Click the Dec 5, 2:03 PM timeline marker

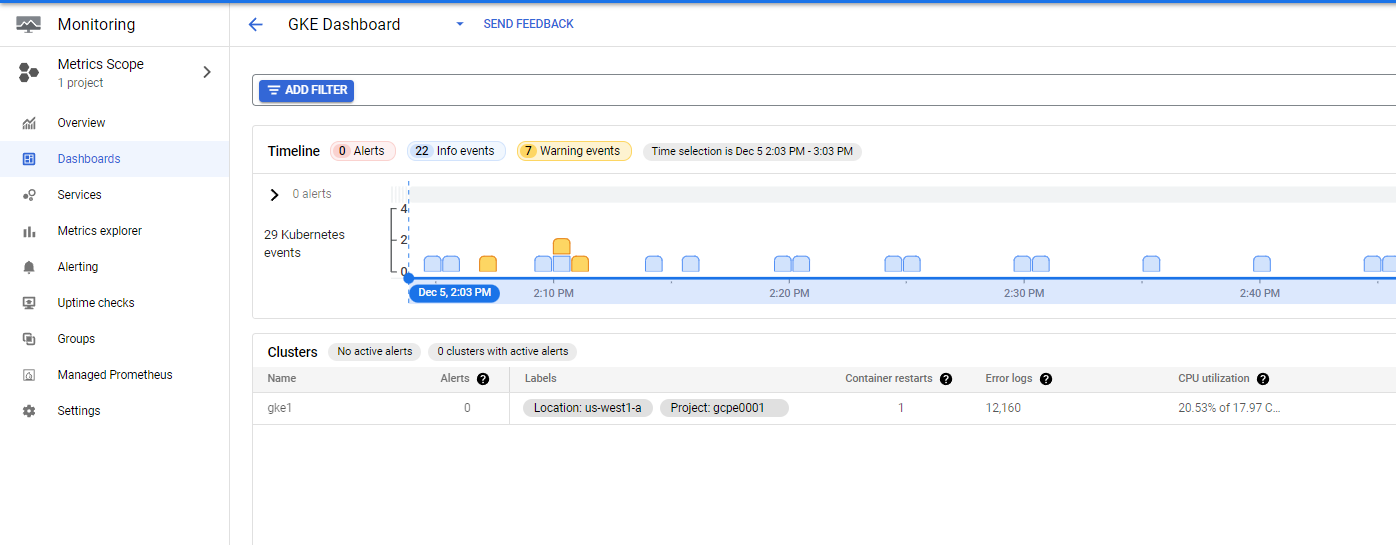pos(454,293)
